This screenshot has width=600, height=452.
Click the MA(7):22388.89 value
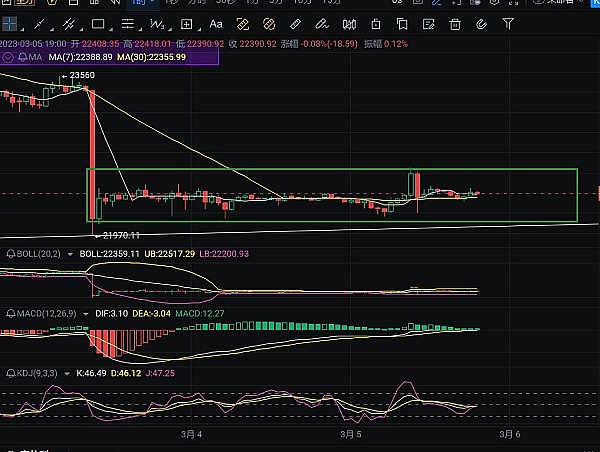(x=80, y=57)
